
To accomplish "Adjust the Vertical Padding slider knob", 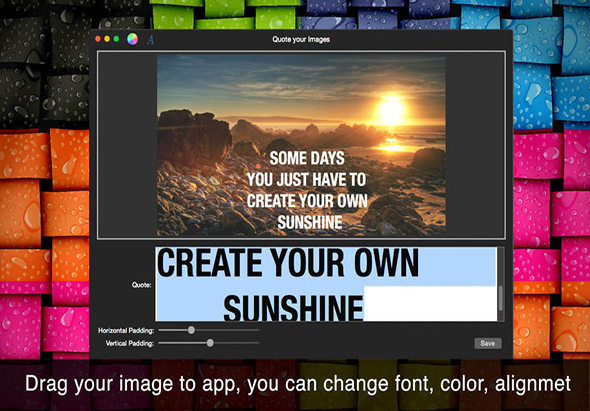I will (x=210, y=343).
